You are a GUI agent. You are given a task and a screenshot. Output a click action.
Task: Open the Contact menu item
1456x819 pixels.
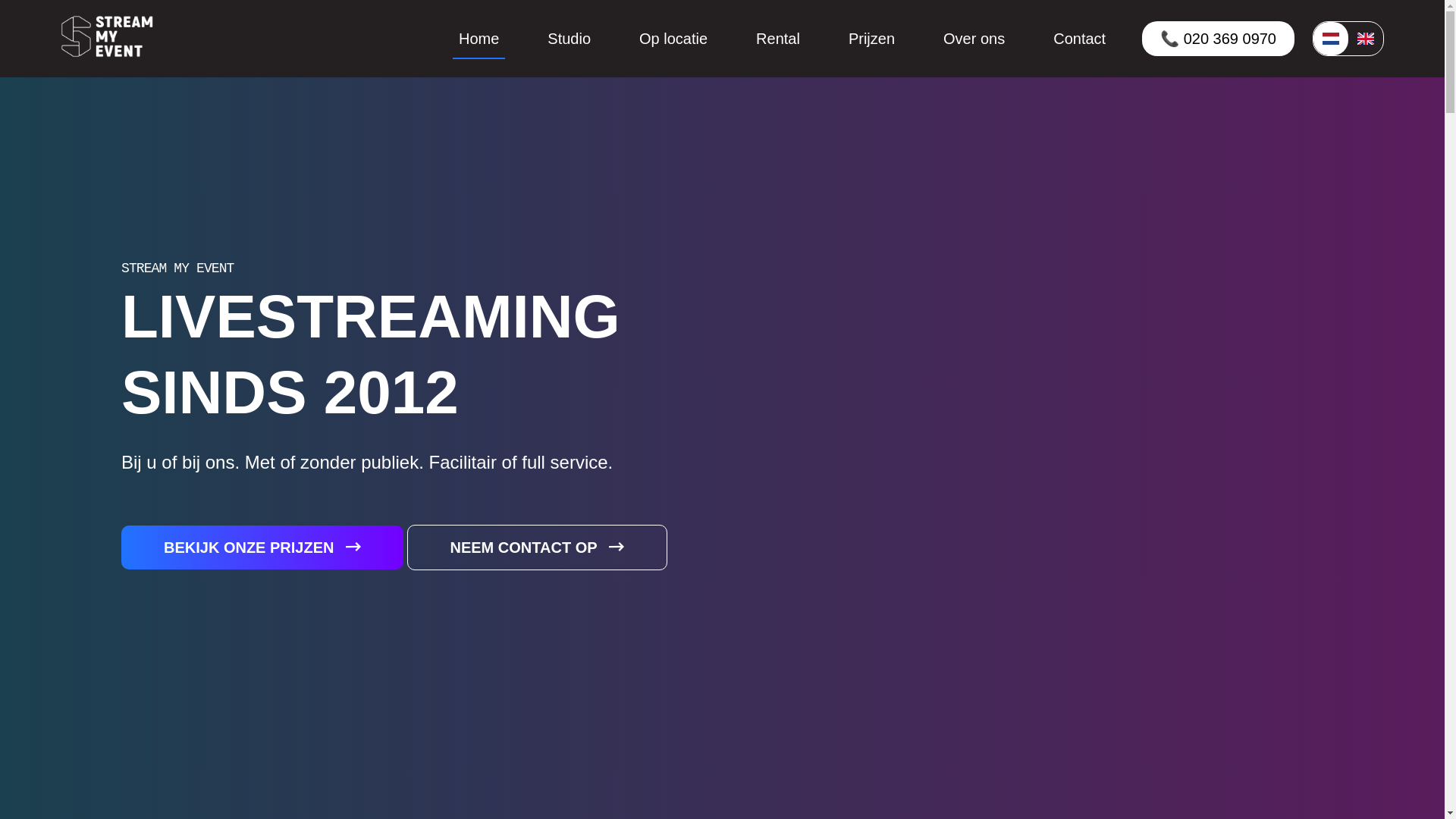point(1079,39)
